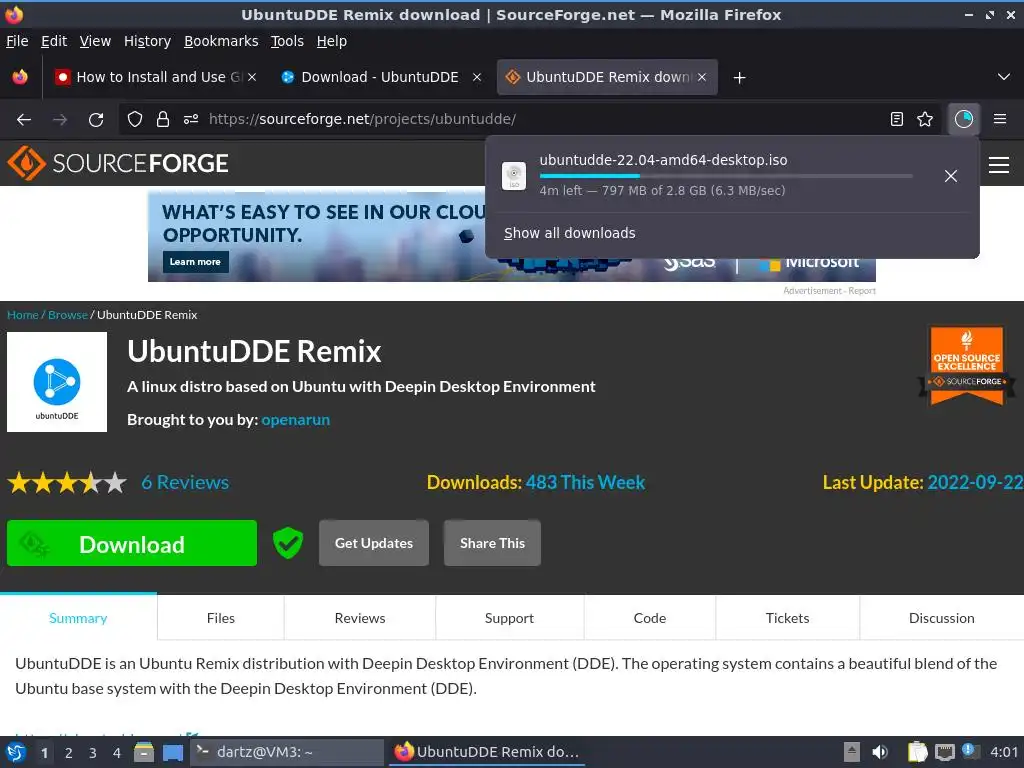The image size is (1024, 768).
Task: Open site permissions icon in the address bar
Action: click(191, 120)
